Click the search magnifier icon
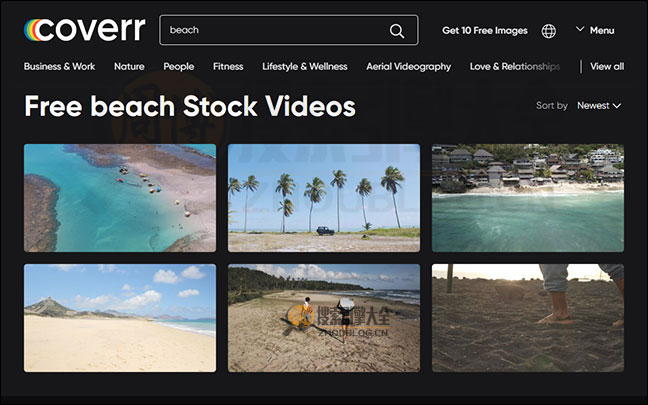This screenshot has width=648, height=405. click(397, 31)
